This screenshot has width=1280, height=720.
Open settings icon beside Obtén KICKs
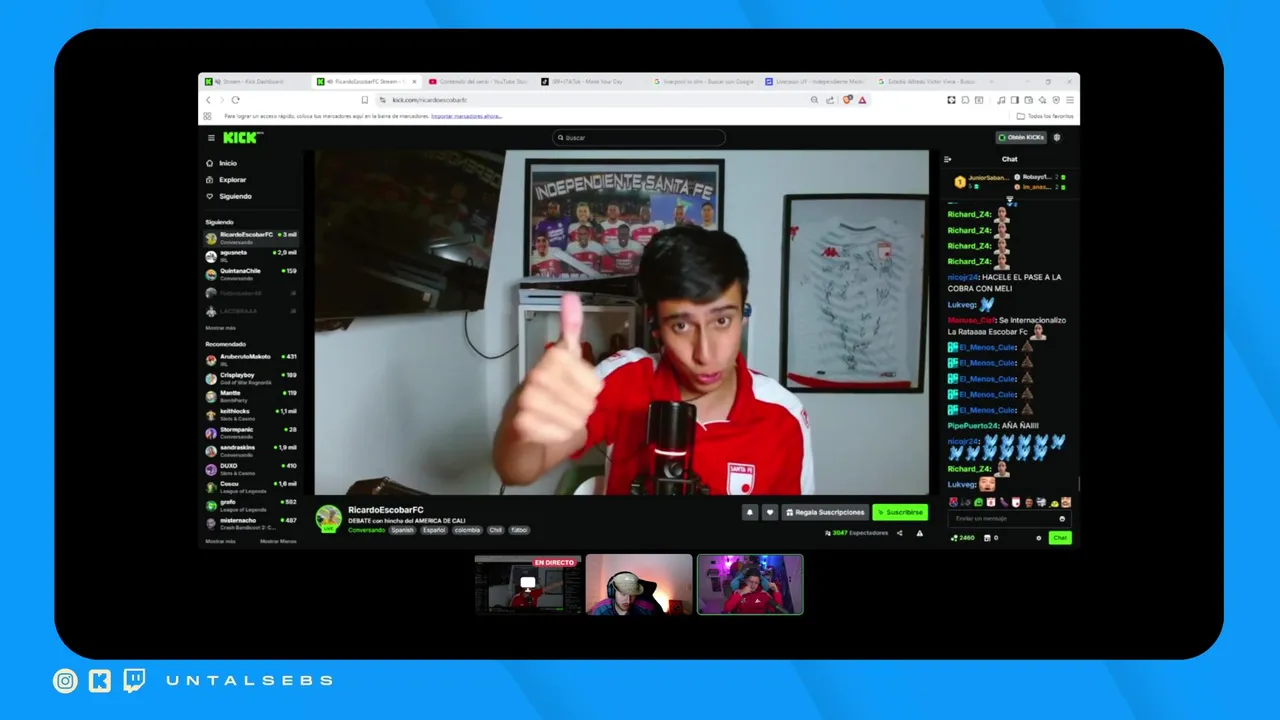[x=1057, y=138]
